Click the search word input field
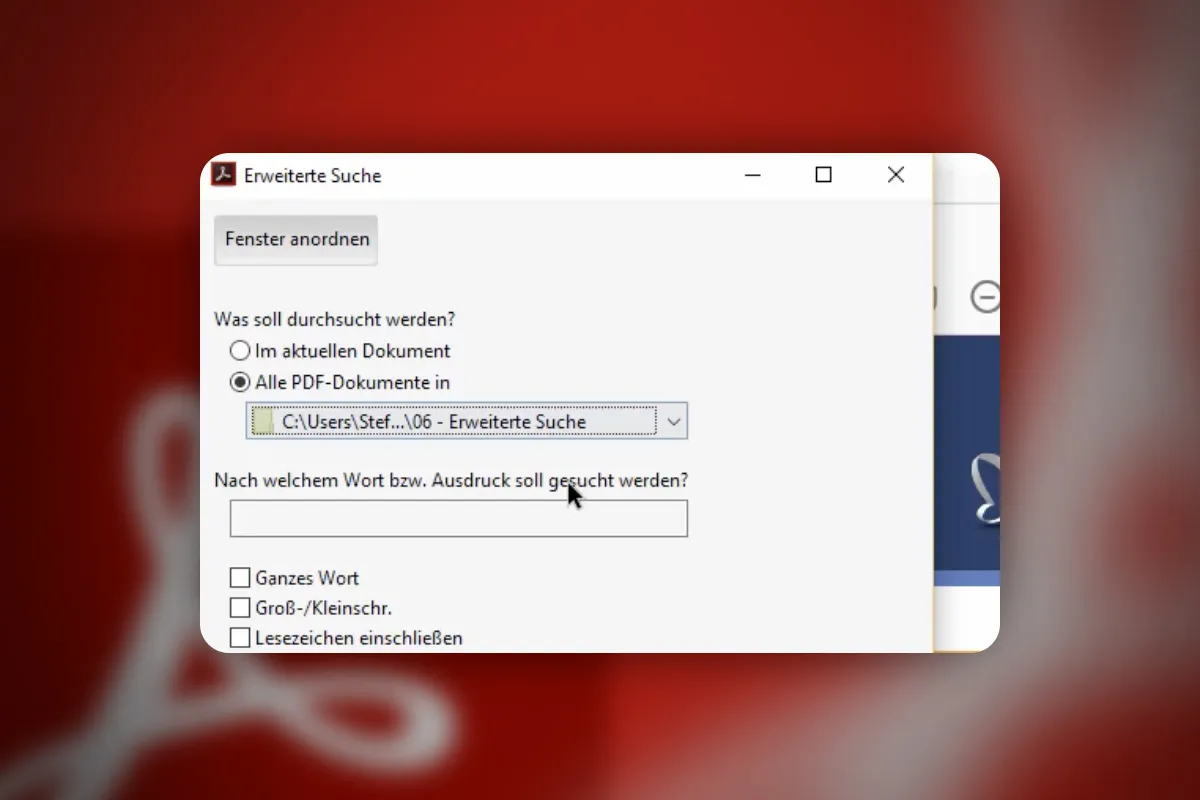The height and width of the screenshot is (800, 1200). click(459, 519)
